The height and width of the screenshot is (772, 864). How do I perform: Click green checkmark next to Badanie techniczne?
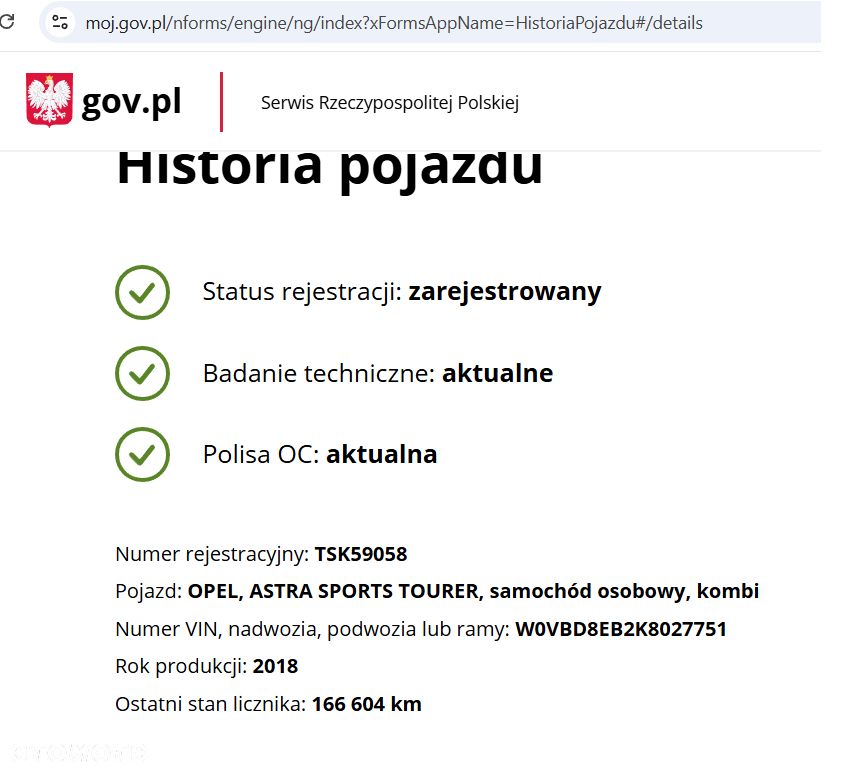142,374
